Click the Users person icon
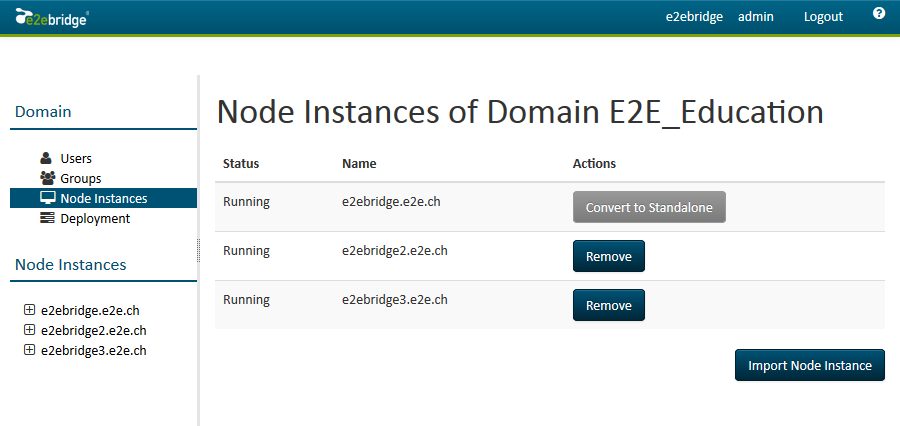Image resolution: width=900 pixels, height=426 pixels. click(46, 158)
